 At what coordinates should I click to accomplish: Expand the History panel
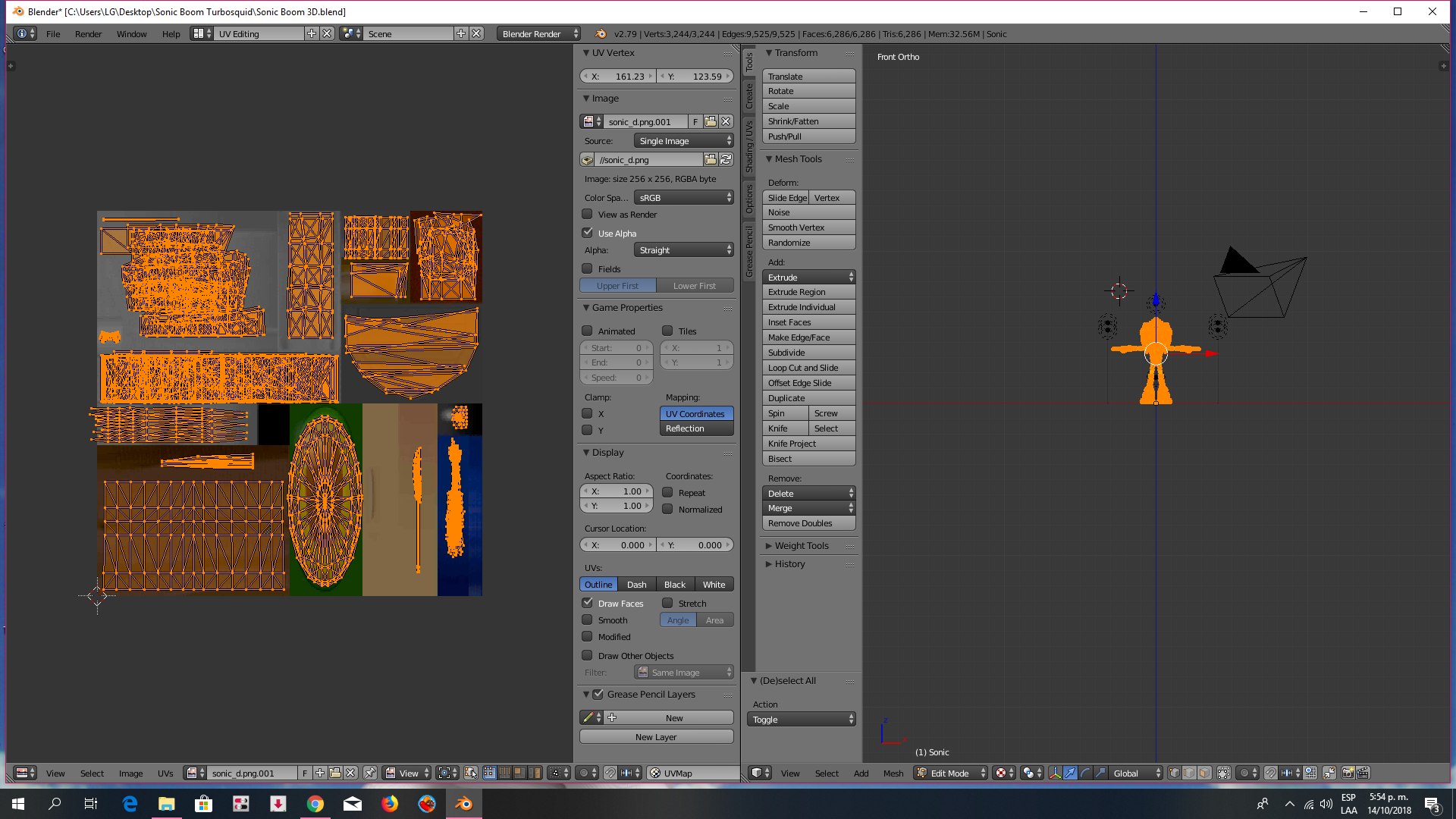pyautogui.click(x=789, y=563)
